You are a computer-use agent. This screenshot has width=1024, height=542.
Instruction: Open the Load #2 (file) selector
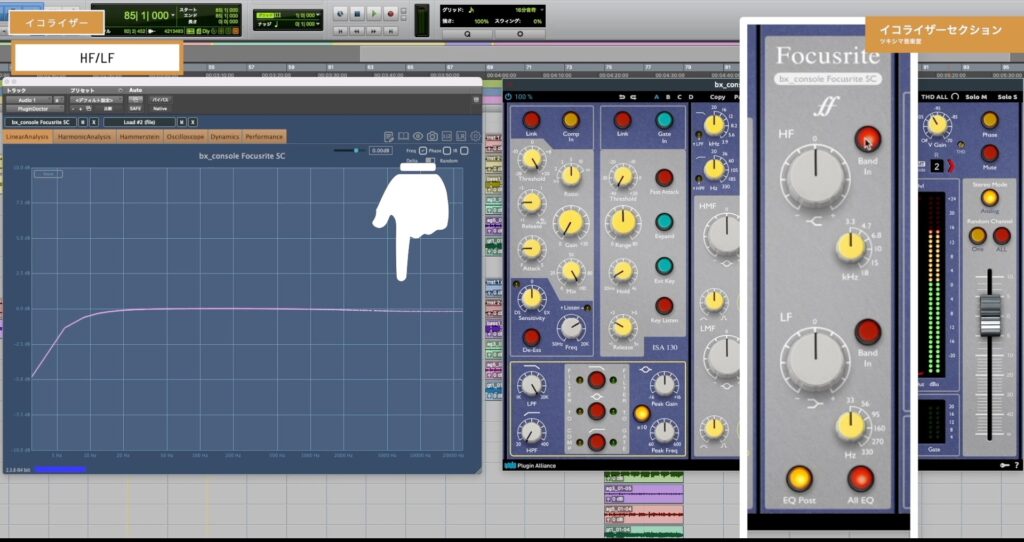[139, 122]
